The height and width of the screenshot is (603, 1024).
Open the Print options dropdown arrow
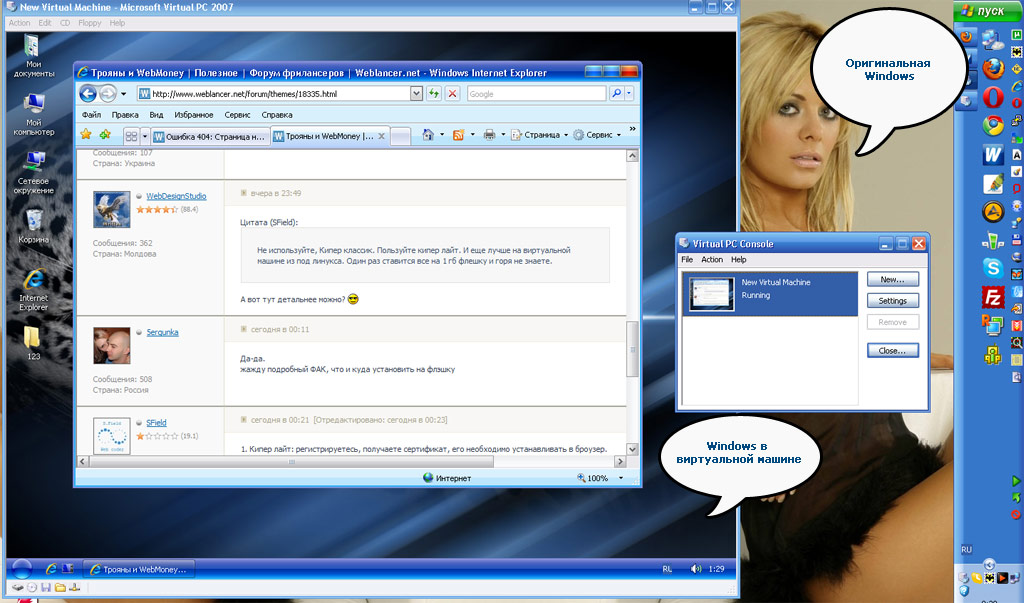click(x=503, y=135)
